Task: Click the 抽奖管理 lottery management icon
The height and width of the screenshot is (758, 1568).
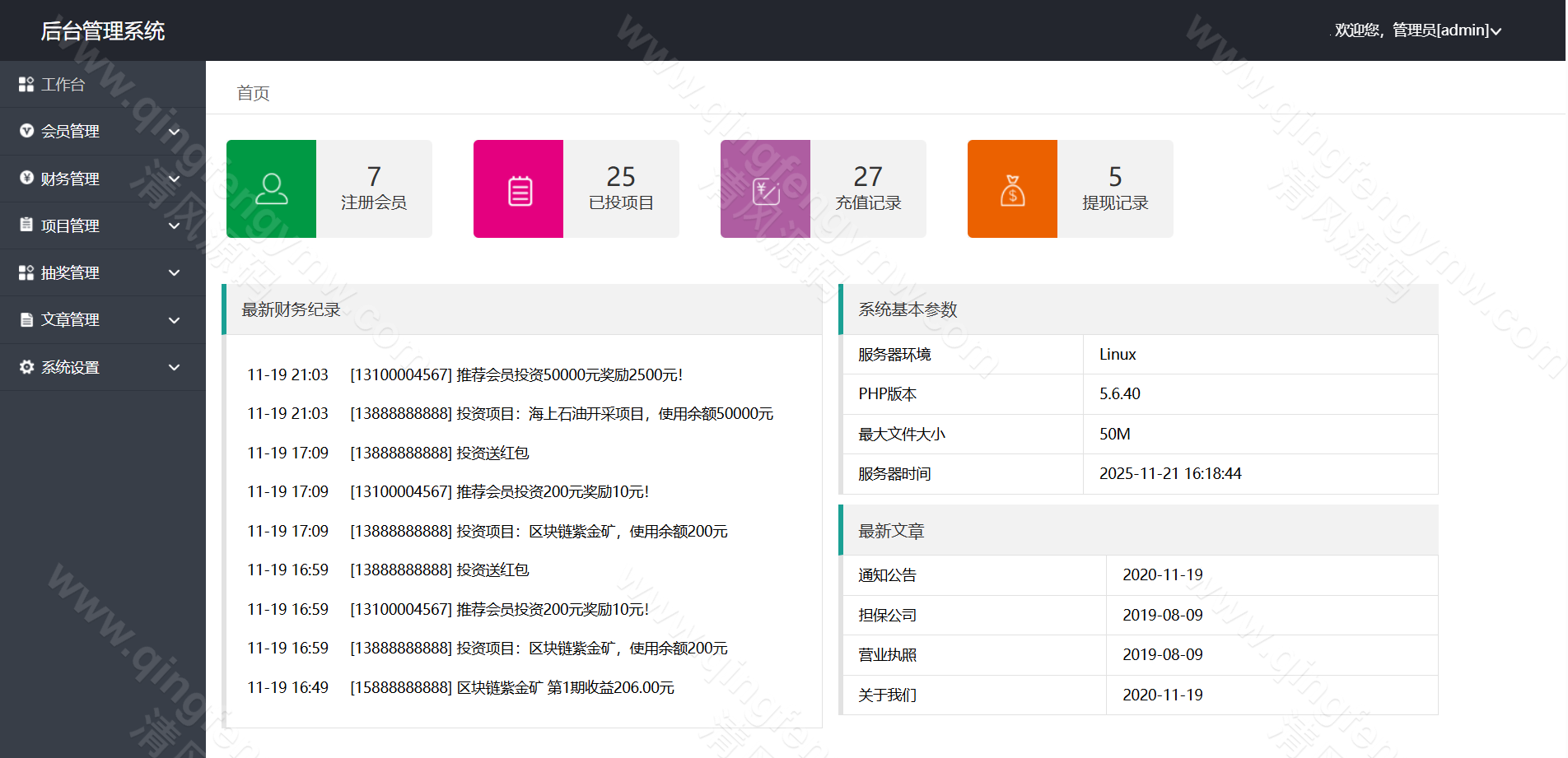Action: click(25, 272)
